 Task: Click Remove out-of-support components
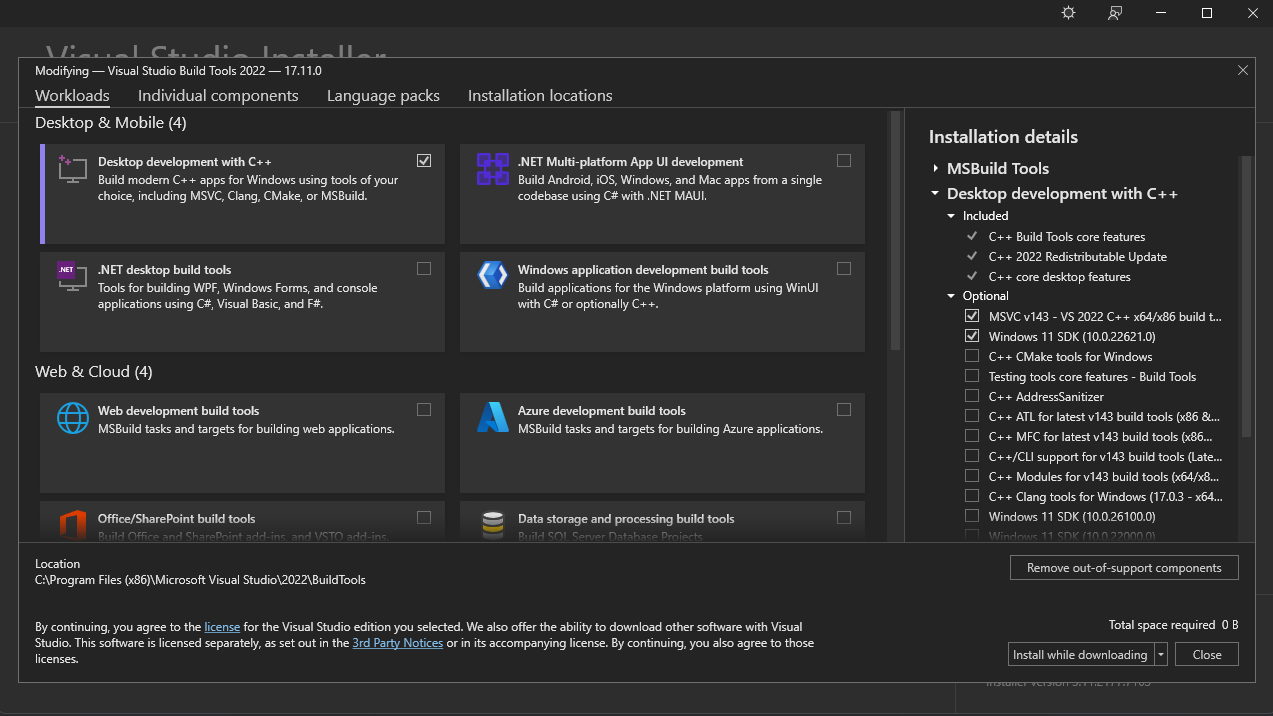(1124, 567)
